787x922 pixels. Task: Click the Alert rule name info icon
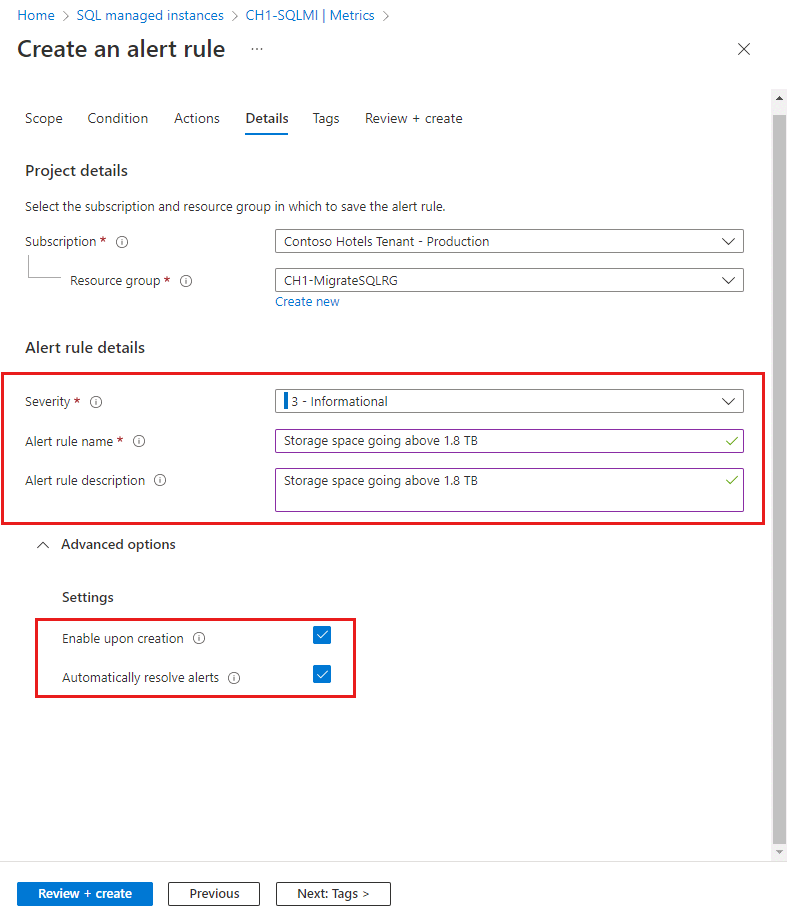[x=139, y=441]
